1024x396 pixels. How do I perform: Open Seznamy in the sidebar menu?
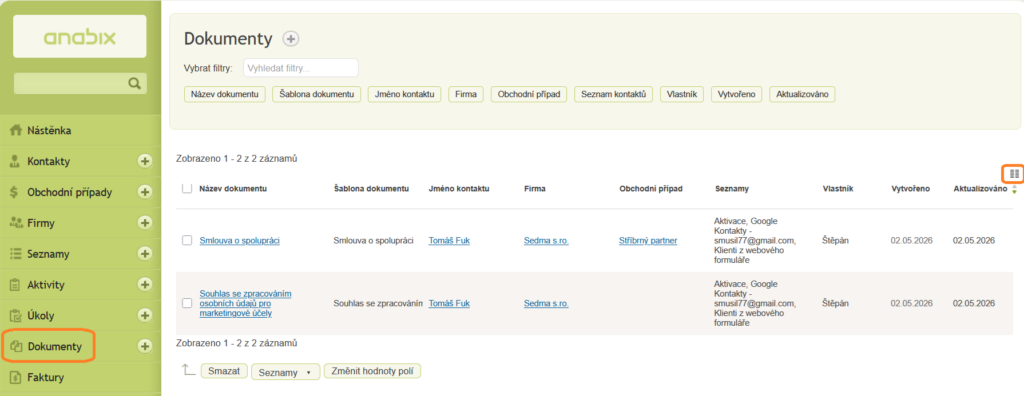point(48,254)
